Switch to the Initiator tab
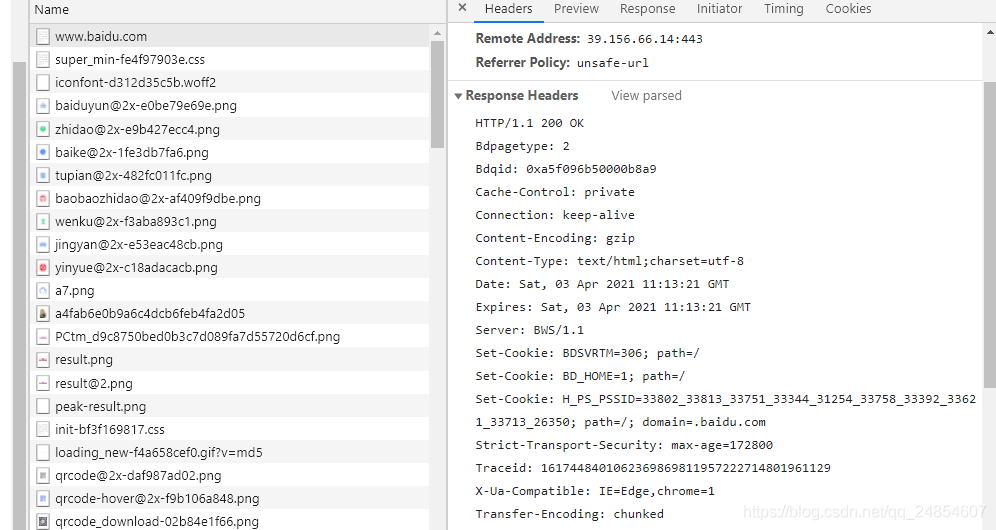The width and height of the screenshot is (996, 530). coord(719,9)
